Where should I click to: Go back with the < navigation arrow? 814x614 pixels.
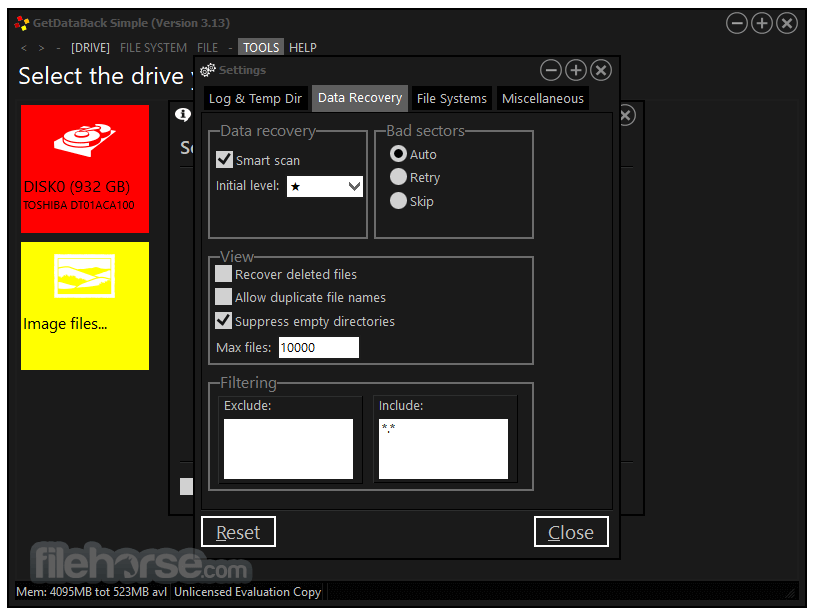[x=24, y=48]
